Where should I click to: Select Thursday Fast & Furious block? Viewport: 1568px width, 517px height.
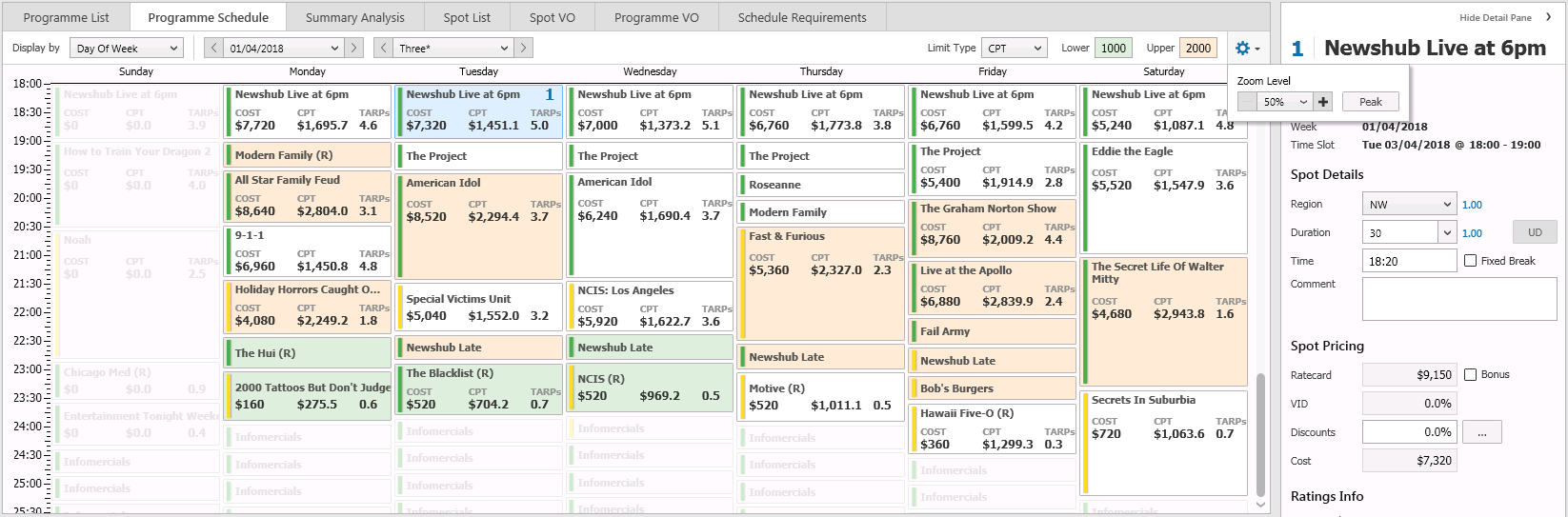click(821, 284)
